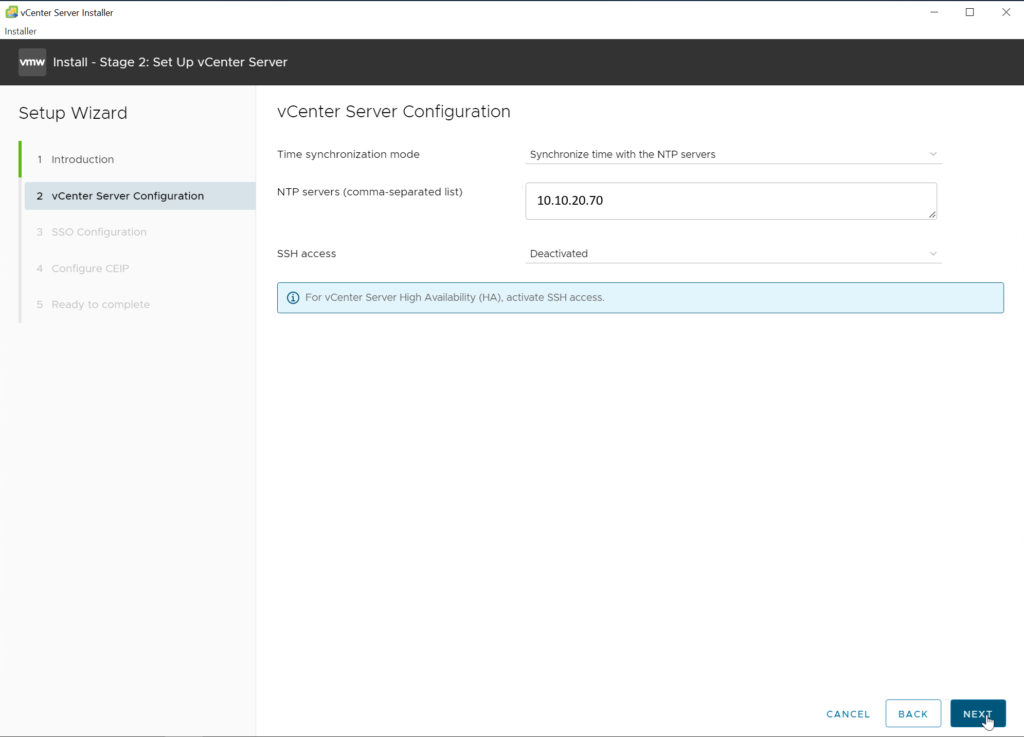Go to the Introduction wizard step
Screen dimensions: 1024x737
(82, 160)
